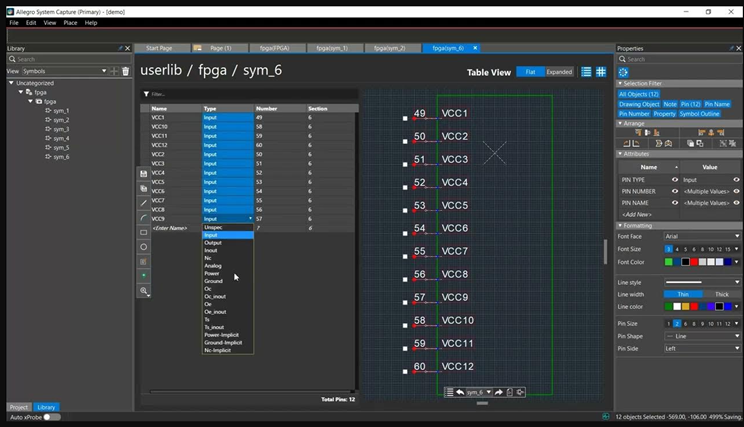Click the blue gear settings icon in Properties

[x=623, y=72]
